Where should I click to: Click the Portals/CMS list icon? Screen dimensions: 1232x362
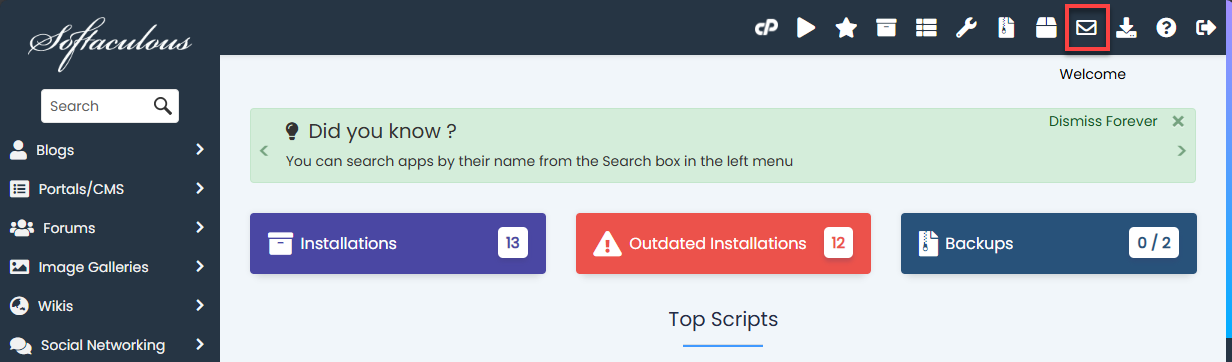(19, 189)
